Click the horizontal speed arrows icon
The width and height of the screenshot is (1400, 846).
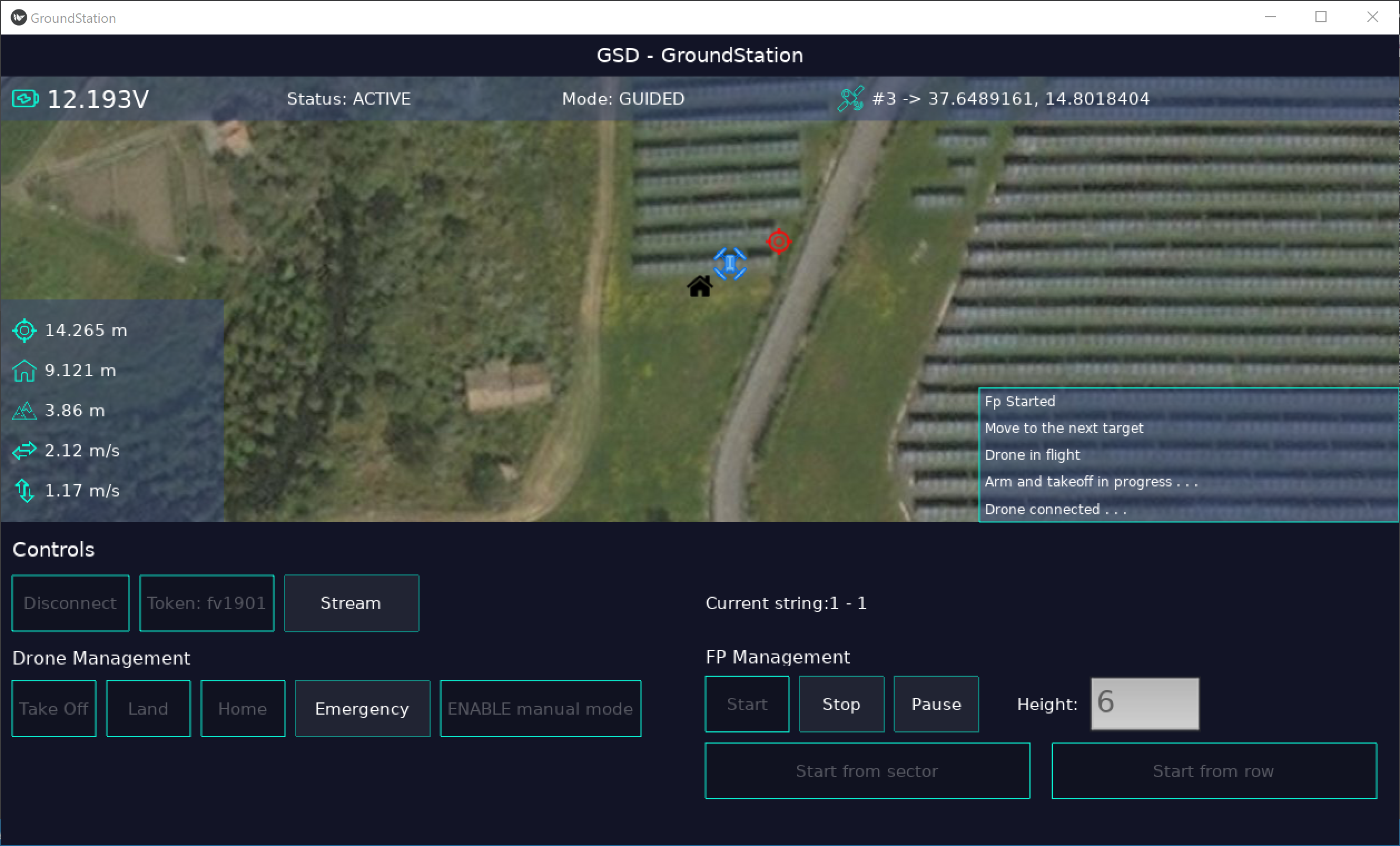click(x=24, y=451)
